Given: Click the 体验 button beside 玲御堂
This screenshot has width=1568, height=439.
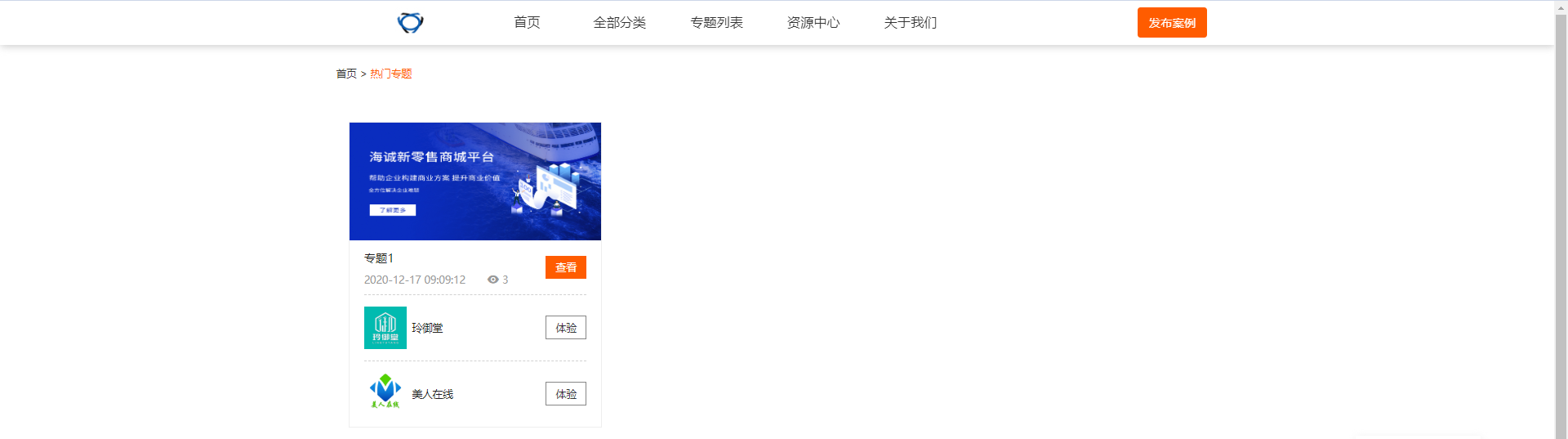Looking at the screenshot, I should click(x=566, y=328).
